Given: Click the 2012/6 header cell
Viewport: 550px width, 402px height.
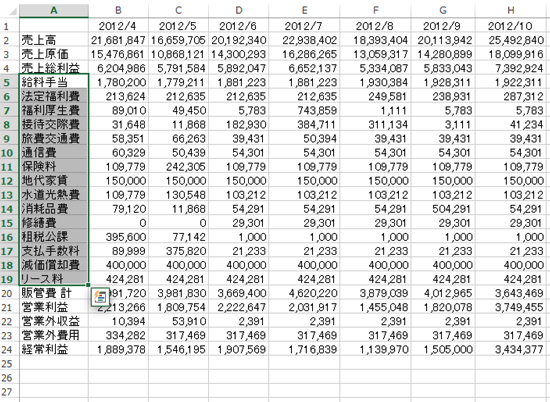Looking at the screenshot, I should pyautogui.click(x=239, y=26).
